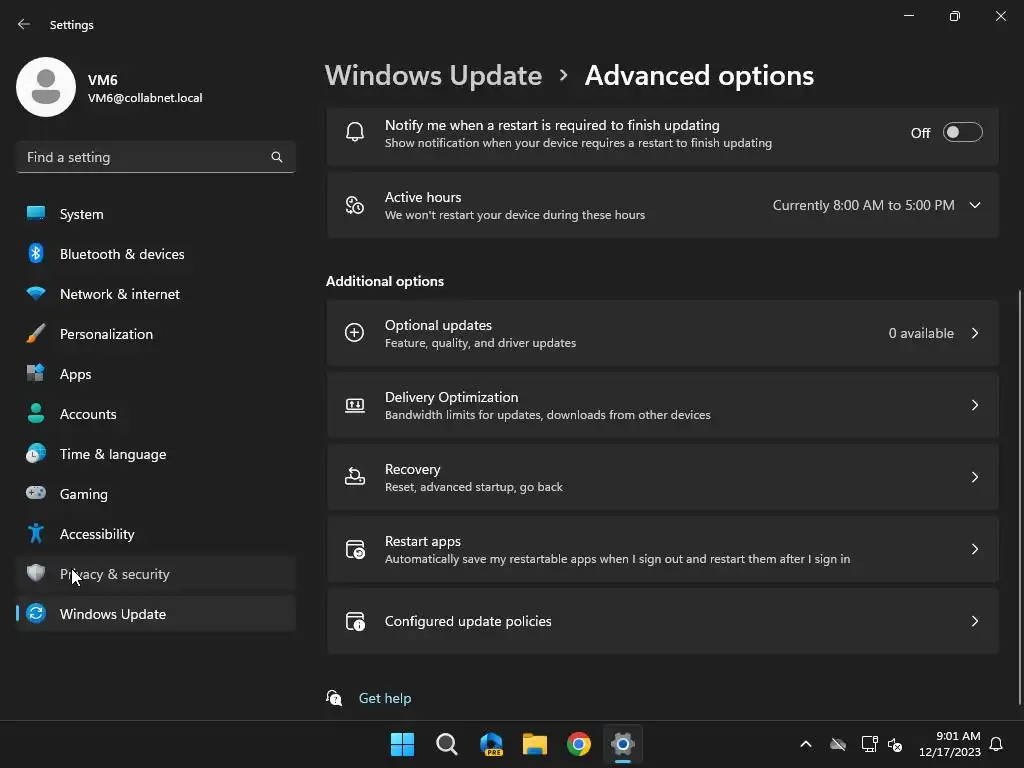Click the Apps icon in sidebar
Viewport: 1024px width, 768px height.
36,373
